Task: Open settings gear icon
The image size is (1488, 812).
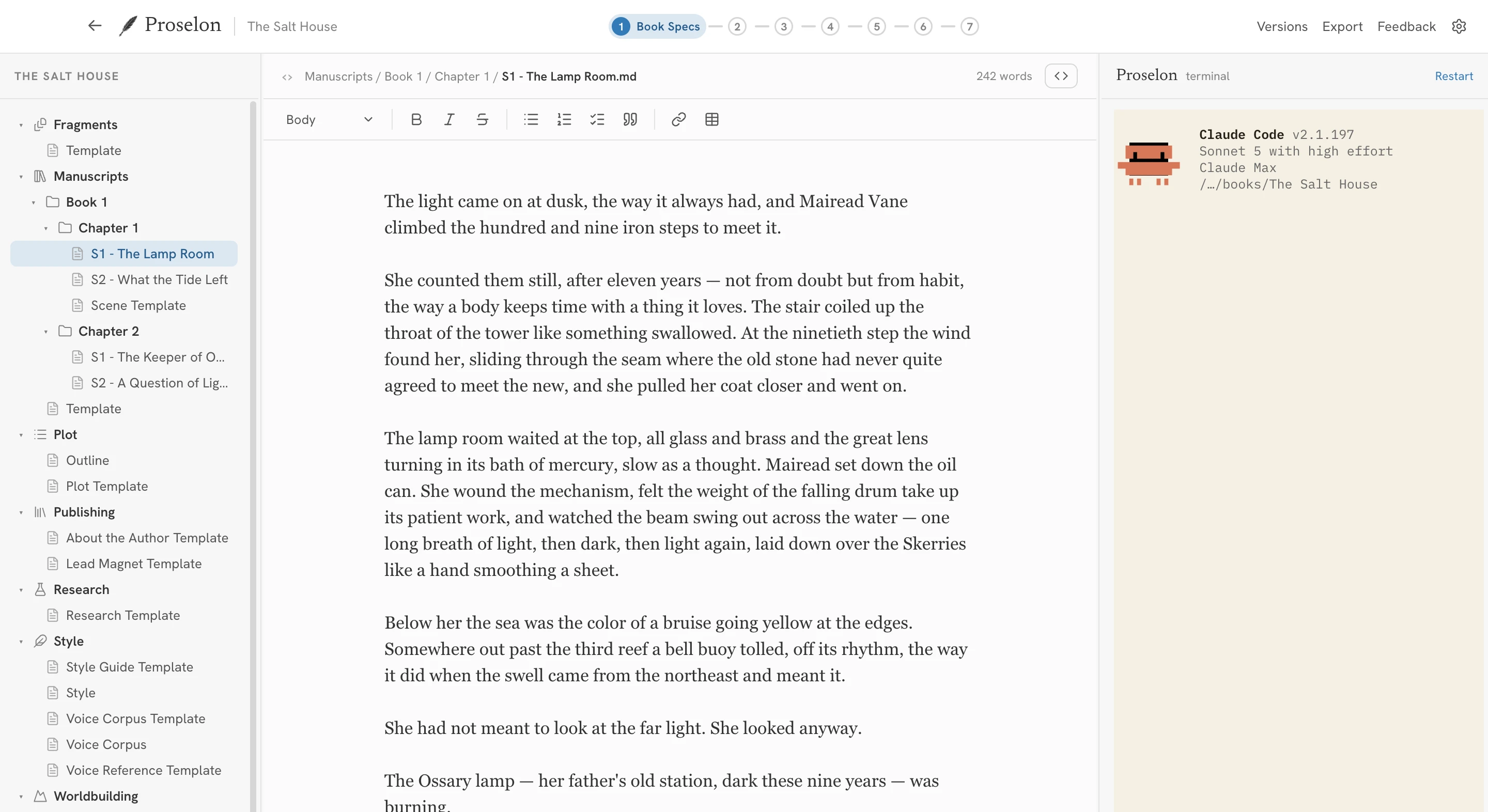Action: (x=1459, y=26)
